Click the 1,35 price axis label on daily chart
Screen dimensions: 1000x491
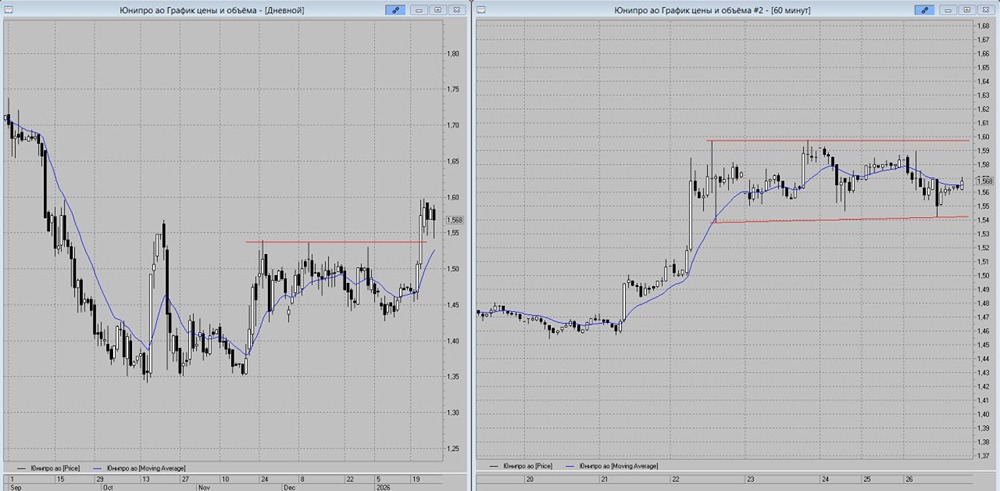[453, 377]
